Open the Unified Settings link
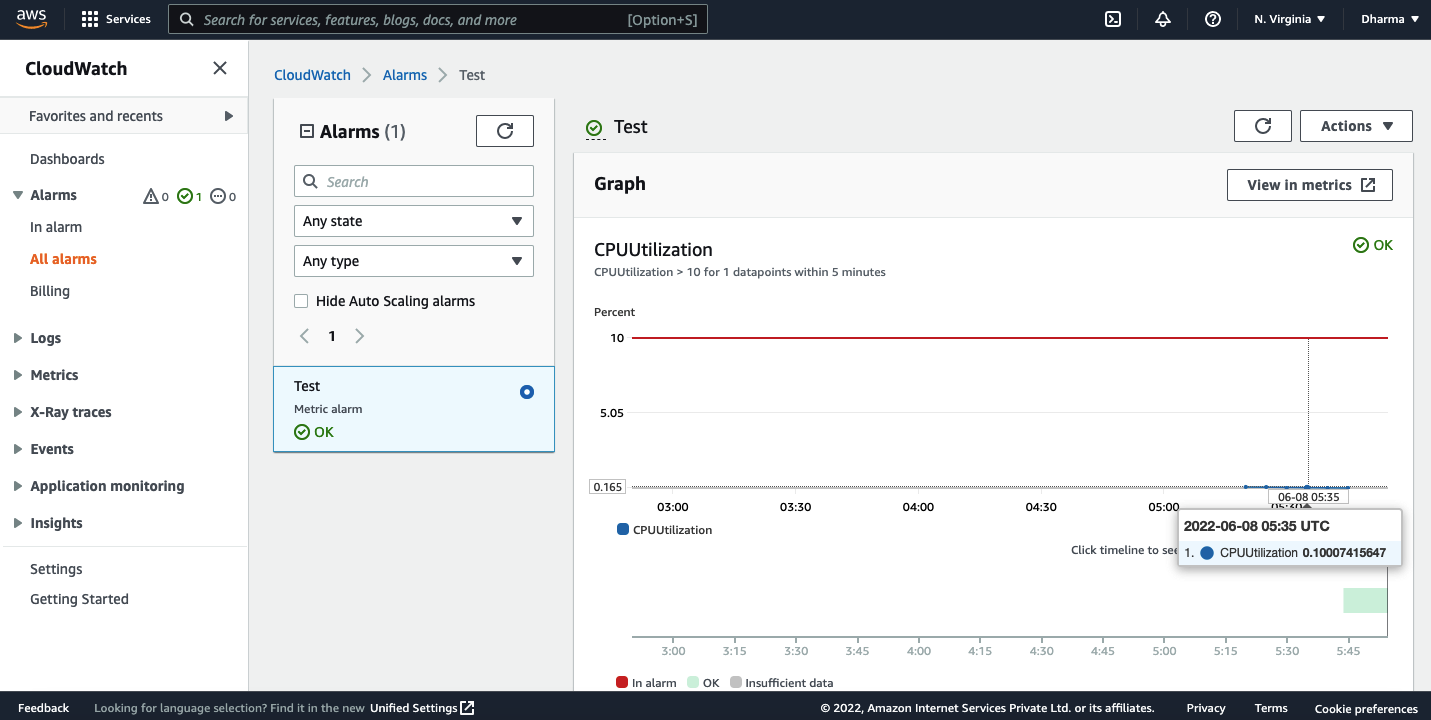Viewport: 1431px width, 720px height. click(422, 708)
